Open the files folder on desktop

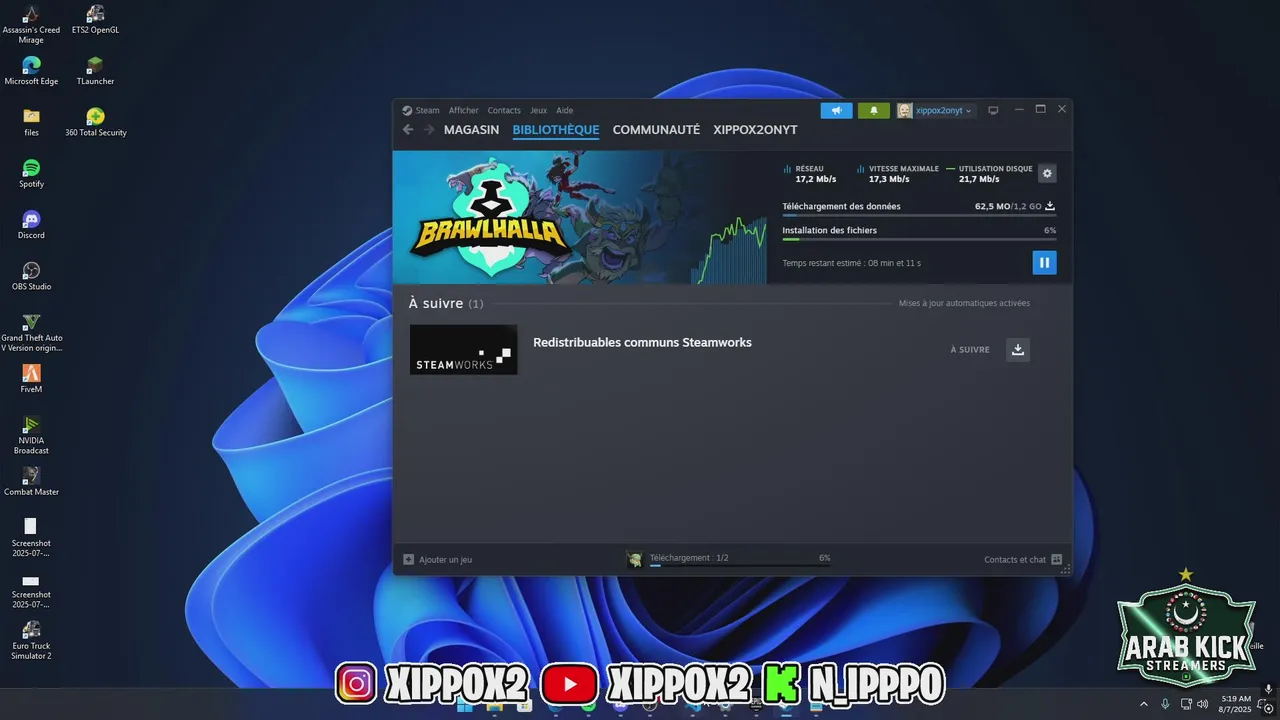pyautogui.click(x=31, y=122)
